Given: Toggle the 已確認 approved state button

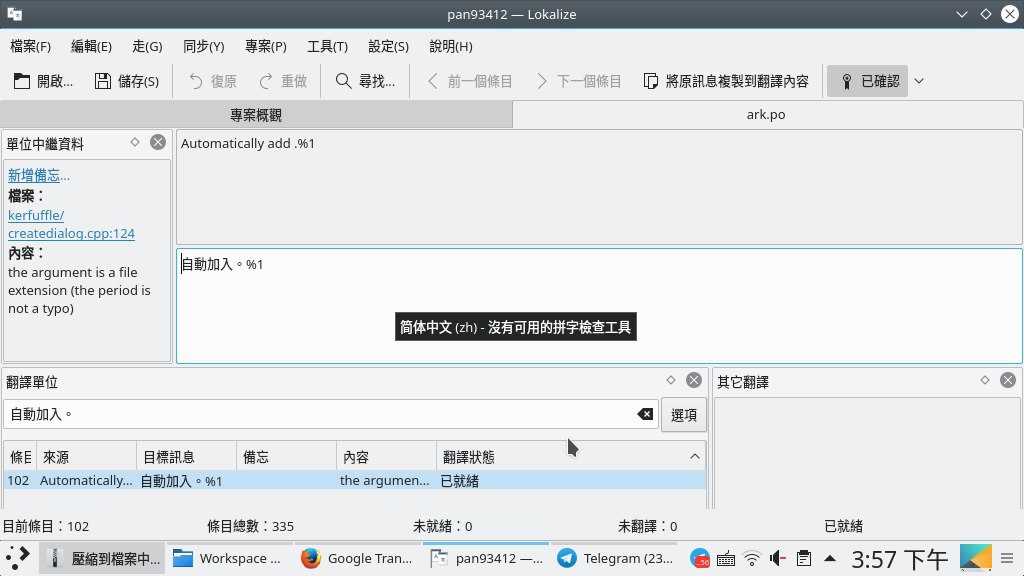Looking at the screenshot, I should [x=867, y=81].
